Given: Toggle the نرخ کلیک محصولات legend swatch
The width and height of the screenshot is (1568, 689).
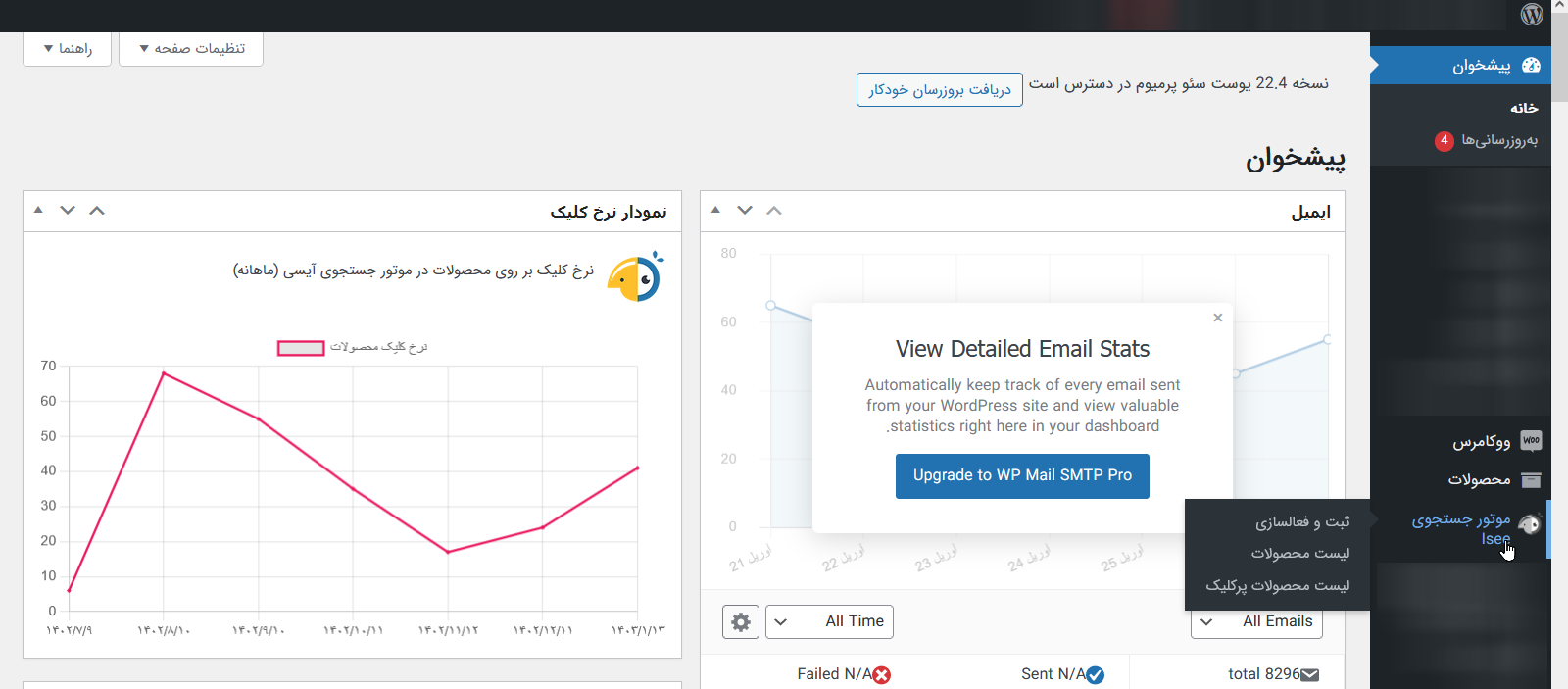Looking at the screenshot, I should (301, 348).
